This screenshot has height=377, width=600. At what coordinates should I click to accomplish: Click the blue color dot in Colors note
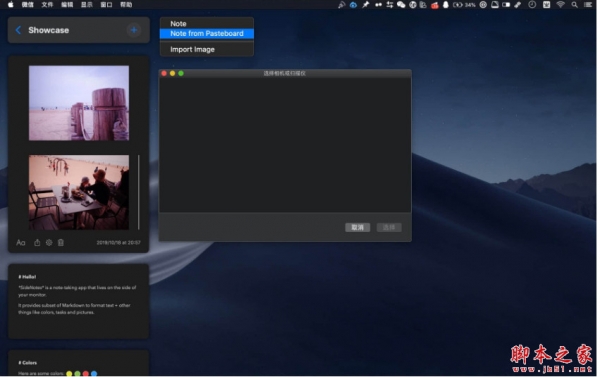94,374
